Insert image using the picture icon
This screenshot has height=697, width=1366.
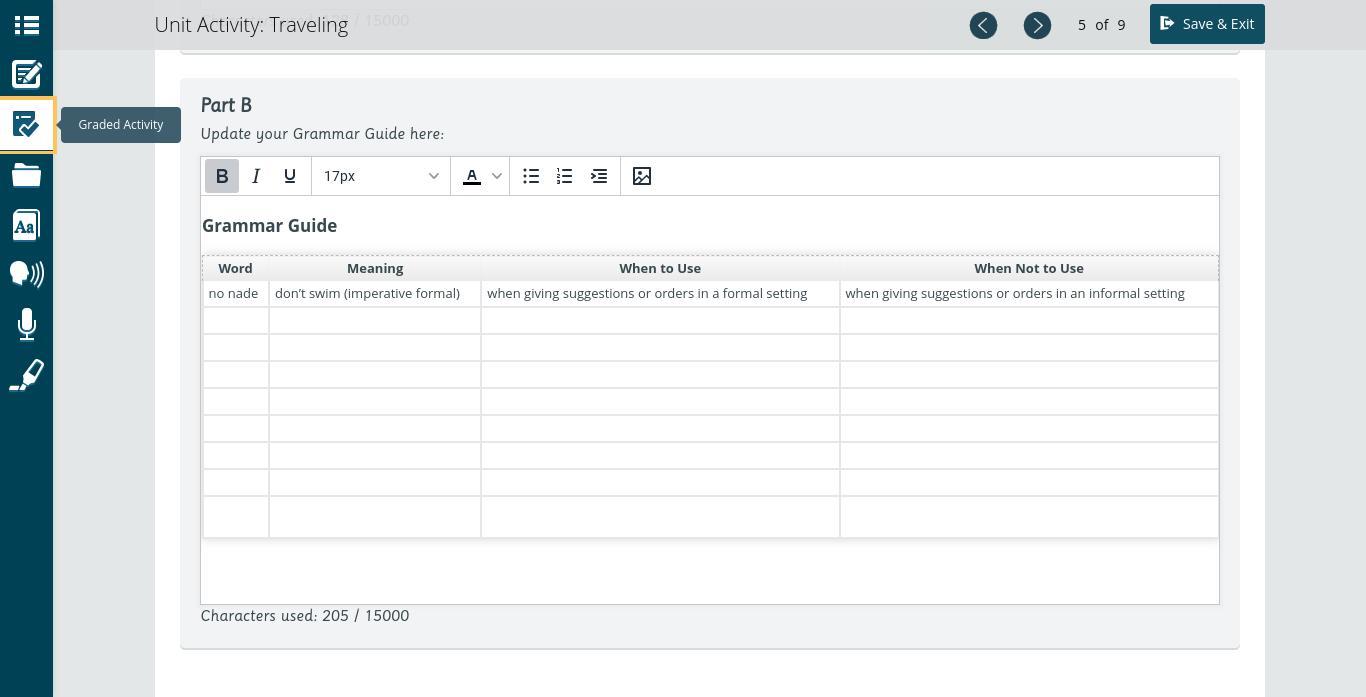click(642, 176)
